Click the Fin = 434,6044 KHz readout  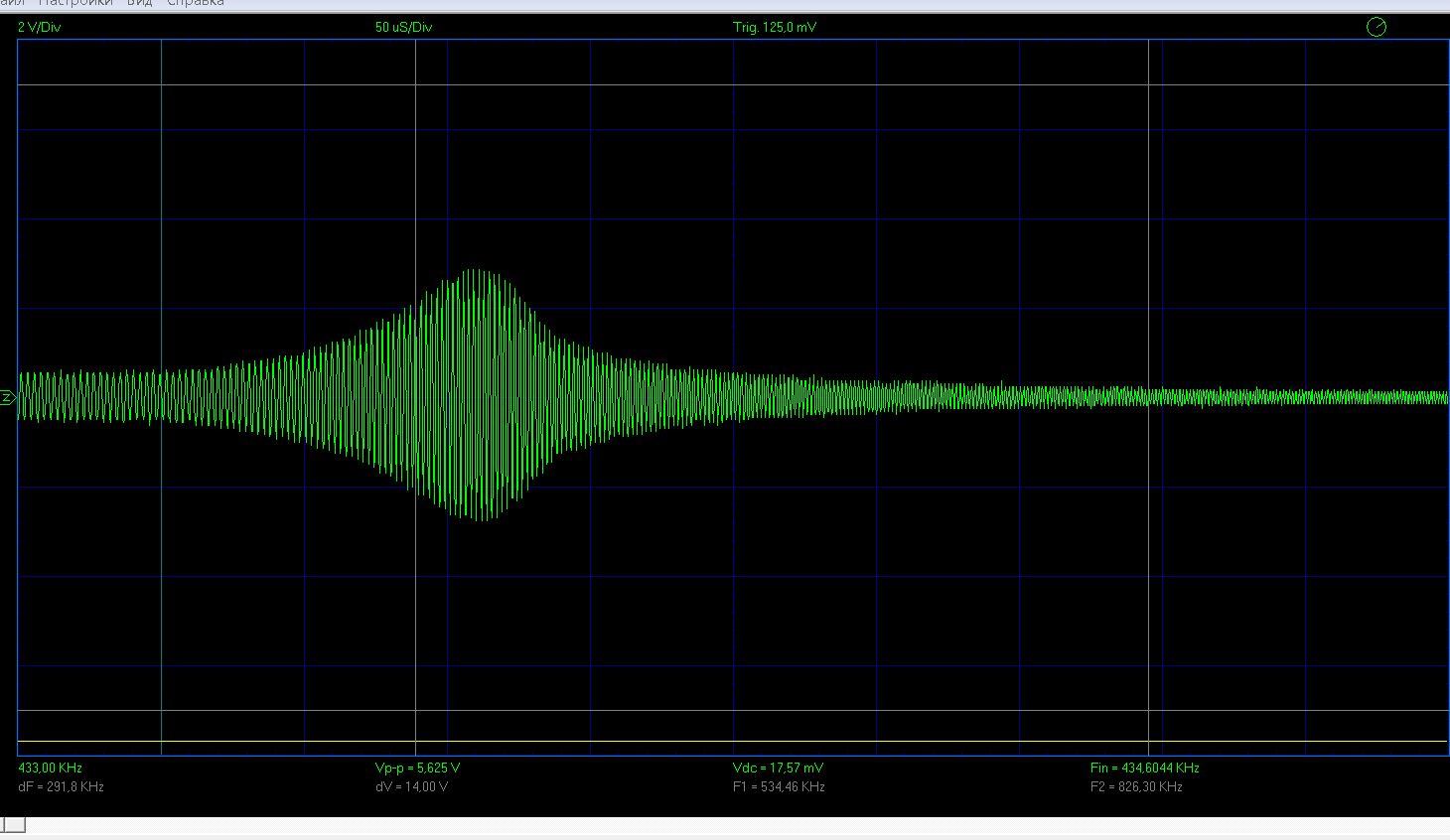[x=1144, y=768]
